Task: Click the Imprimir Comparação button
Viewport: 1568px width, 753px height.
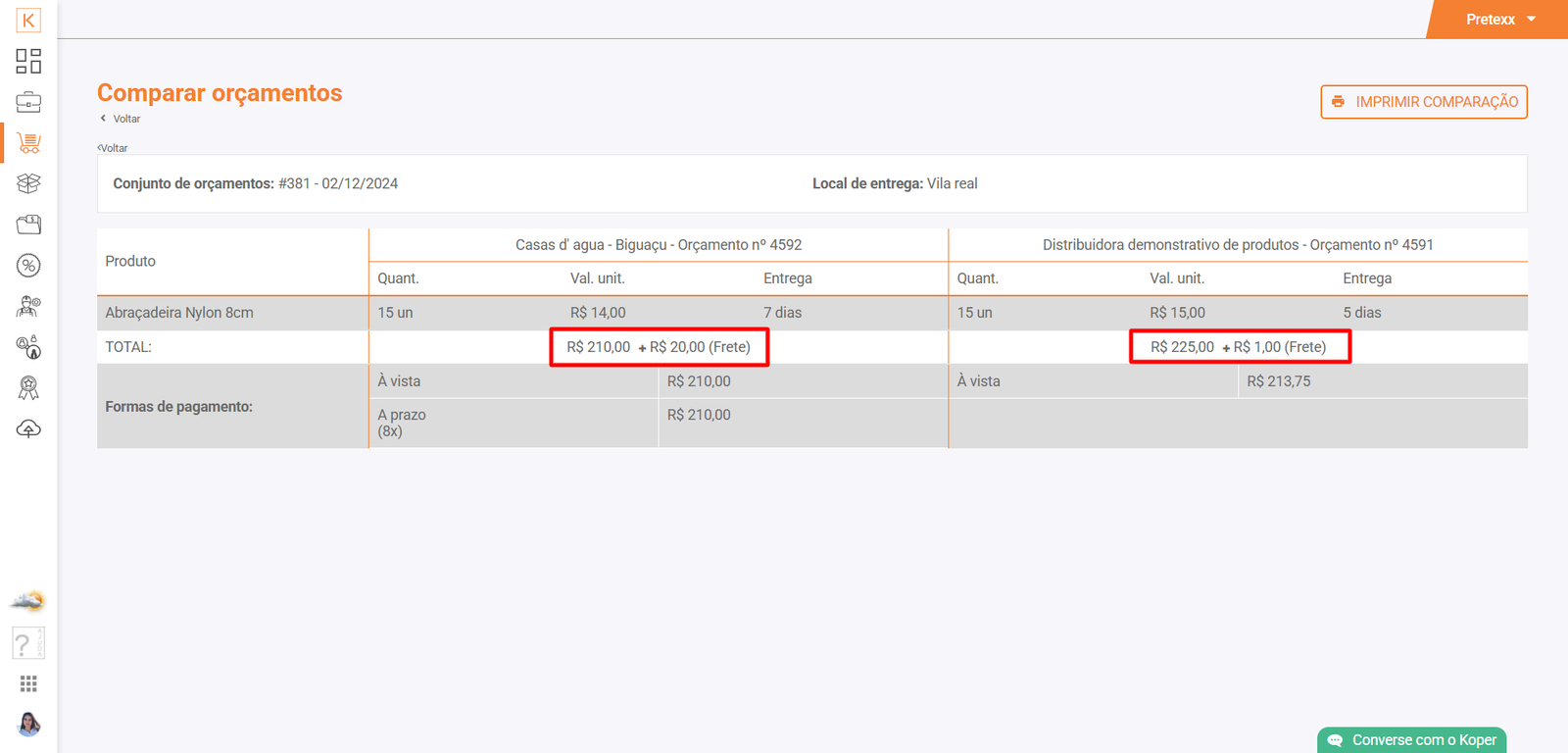Action: coord(1423,102)
